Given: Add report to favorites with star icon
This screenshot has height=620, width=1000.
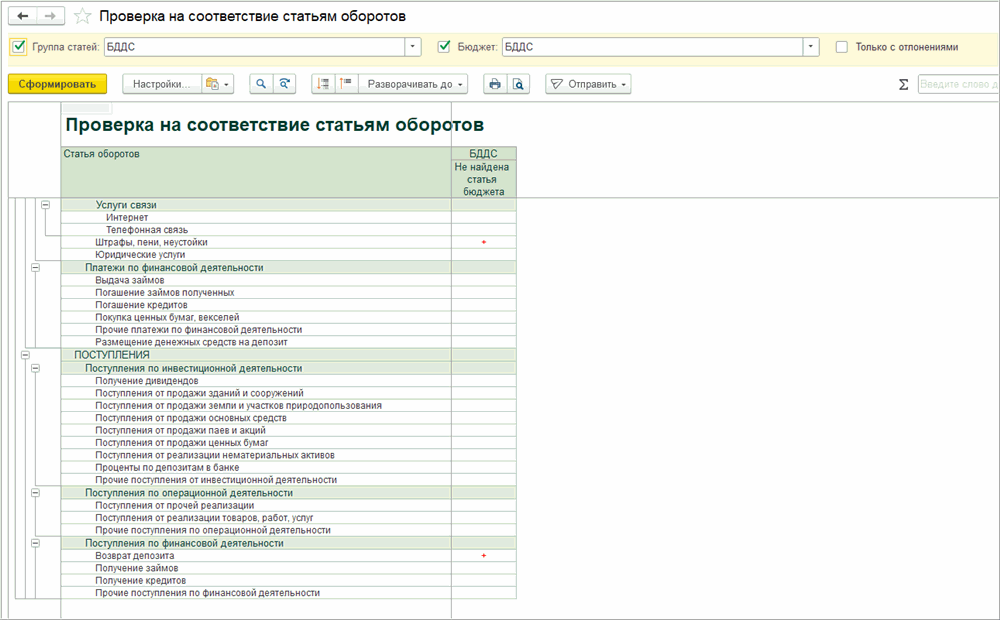Looking at the screenshot, I should (x=82, y=17).
